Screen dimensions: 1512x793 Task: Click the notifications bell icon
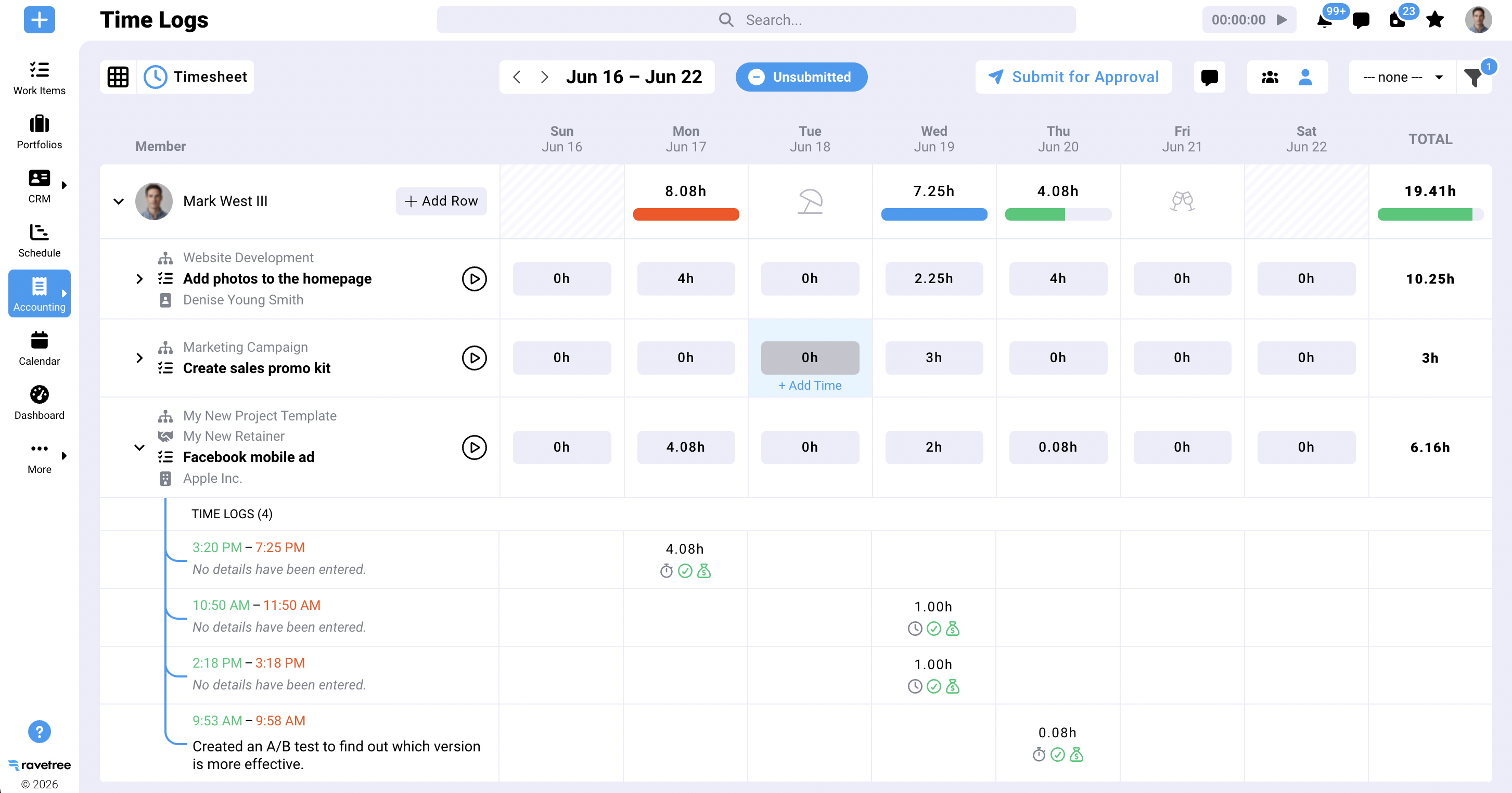1325,20
